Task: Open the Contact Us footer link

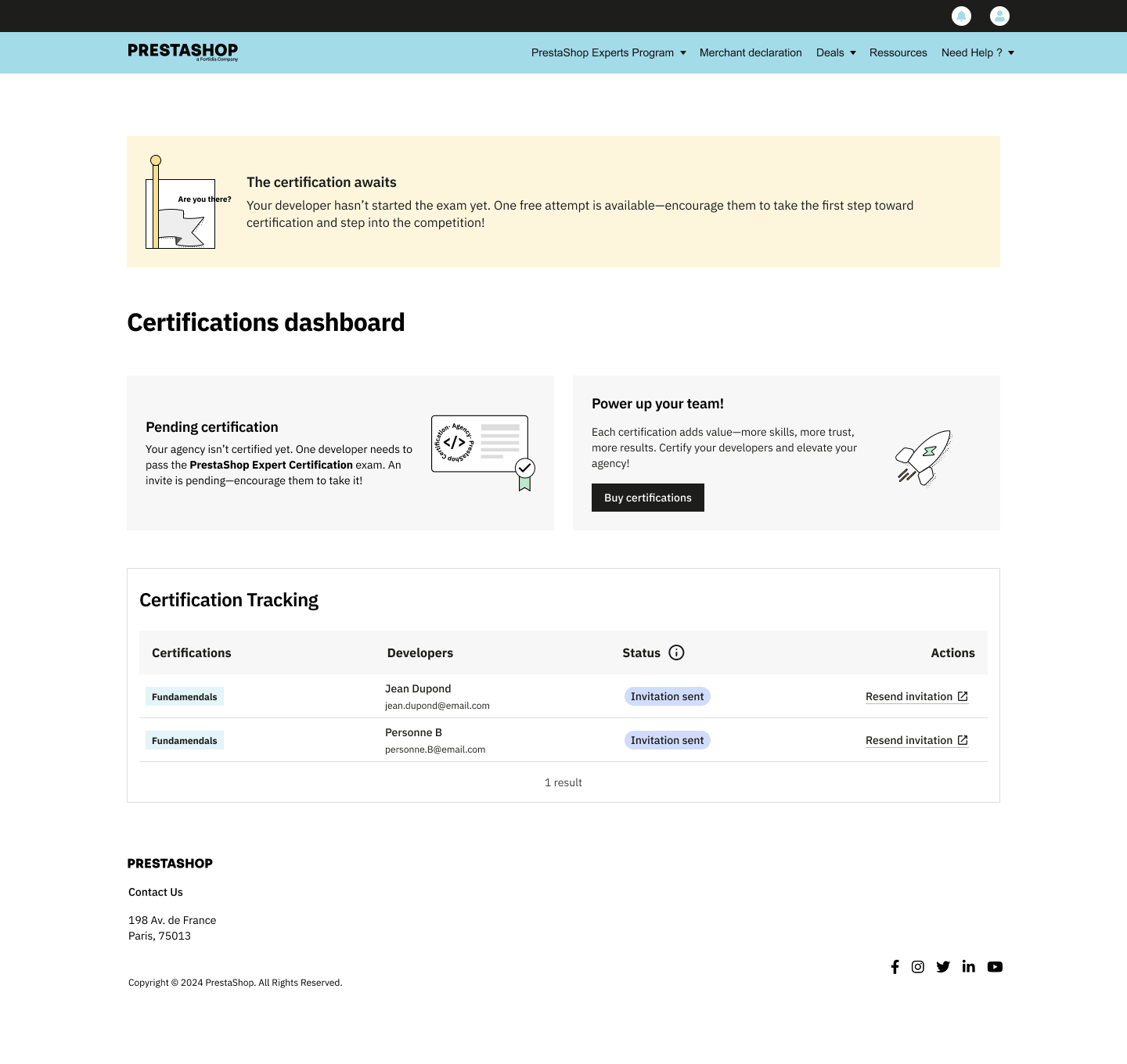Action: [x=156, y=892]
